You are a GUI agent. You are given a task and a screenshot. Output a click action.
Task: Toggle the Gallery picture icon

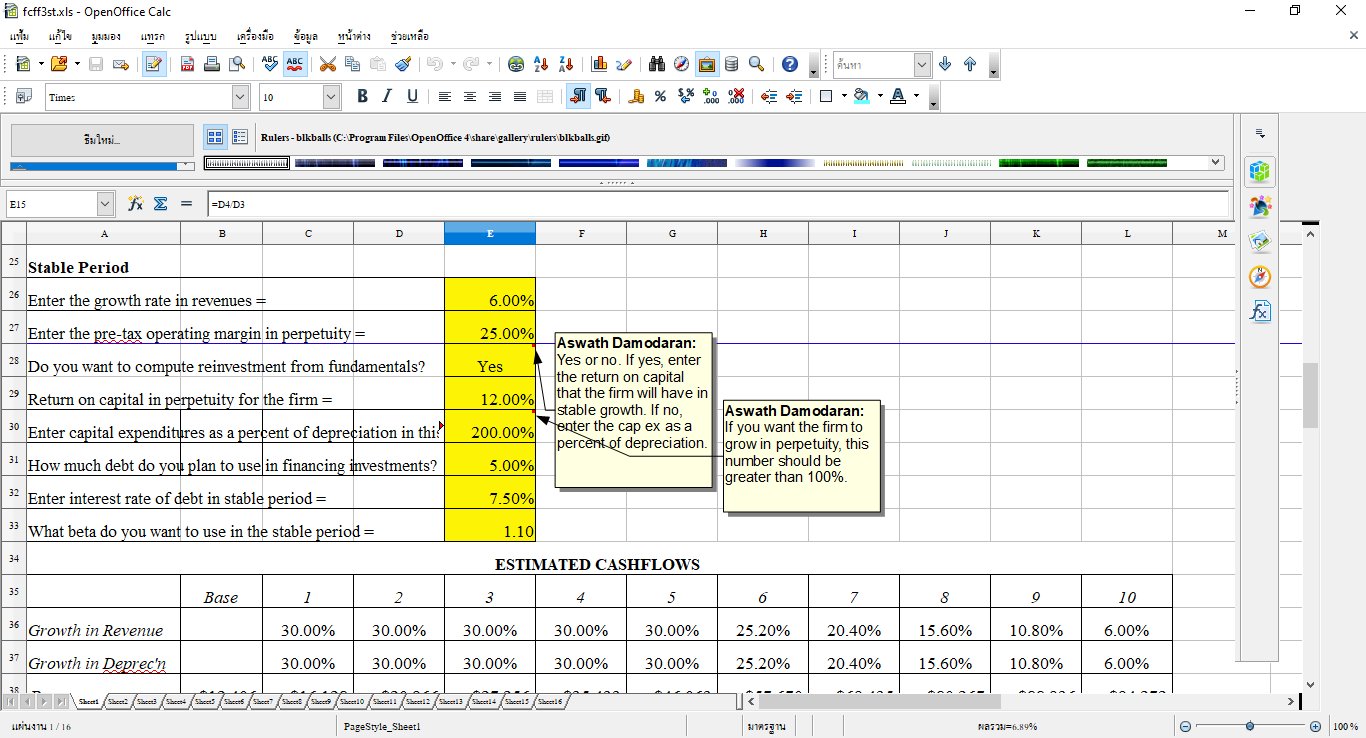click(707, 64)
